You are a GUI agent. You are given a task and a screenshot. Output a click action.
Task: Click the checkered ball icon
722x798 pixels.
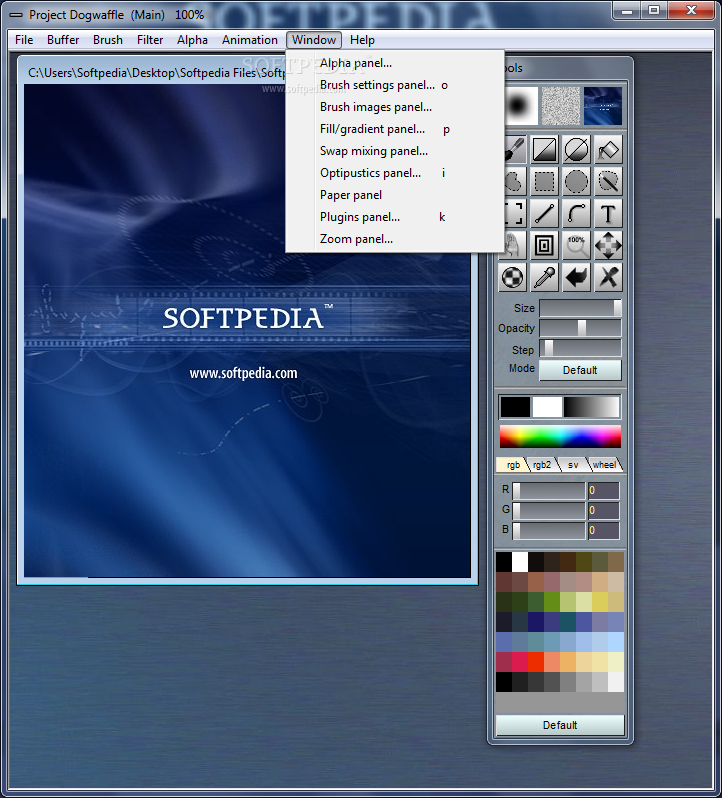tap(512, 277)
